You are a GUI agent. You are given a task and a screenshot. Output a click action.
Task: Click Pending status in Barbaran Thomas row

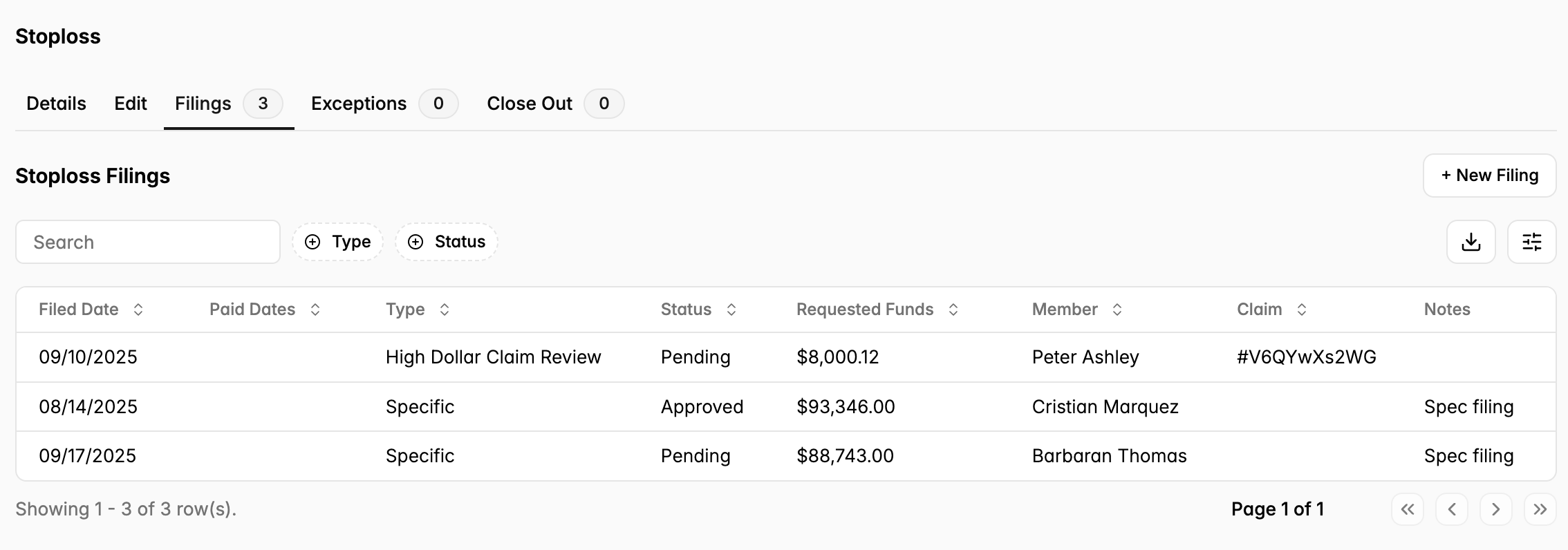(696, 456)
